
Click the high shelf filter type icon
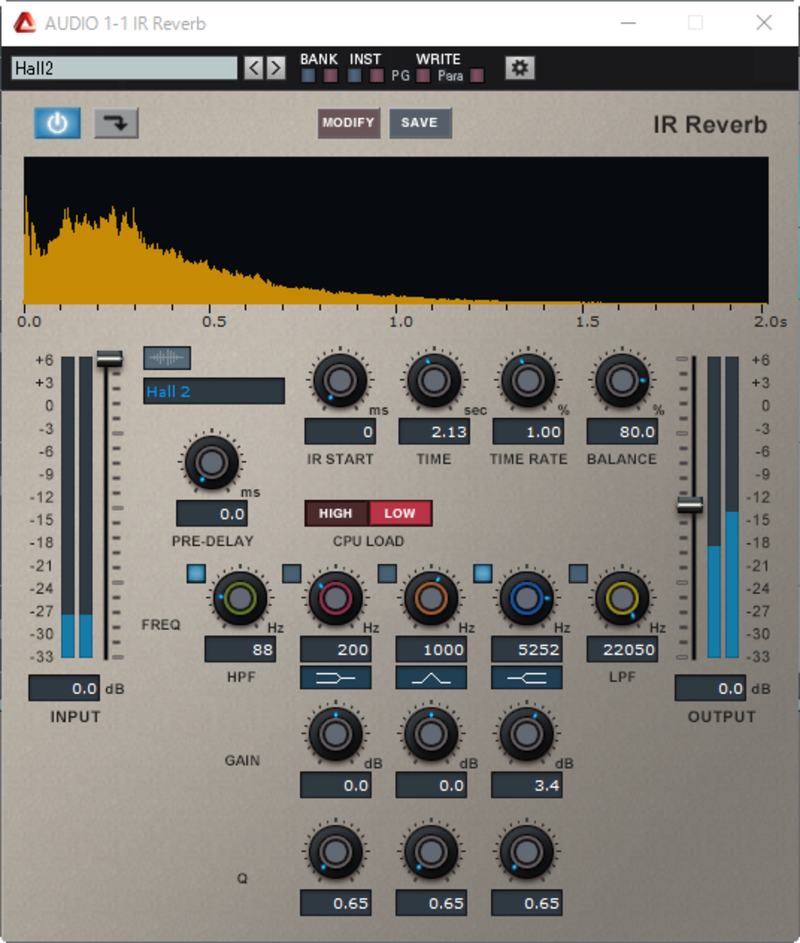tap(526, 678)
